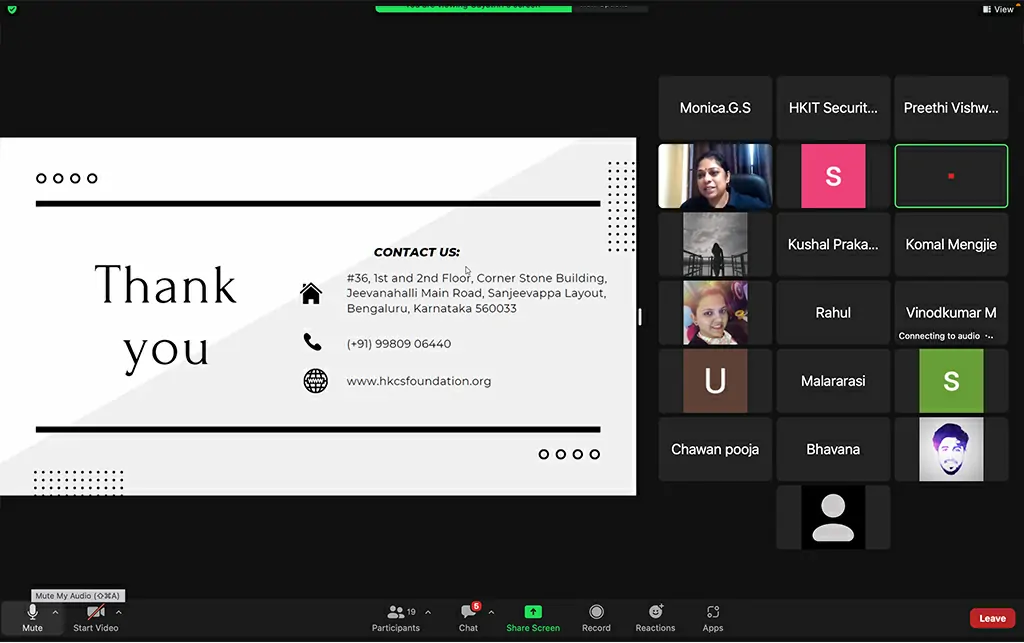Select the speaking woman's video tile
The width and height of the screenshot is (1024, 643).
pyautogui.click(x=715, y=176)
